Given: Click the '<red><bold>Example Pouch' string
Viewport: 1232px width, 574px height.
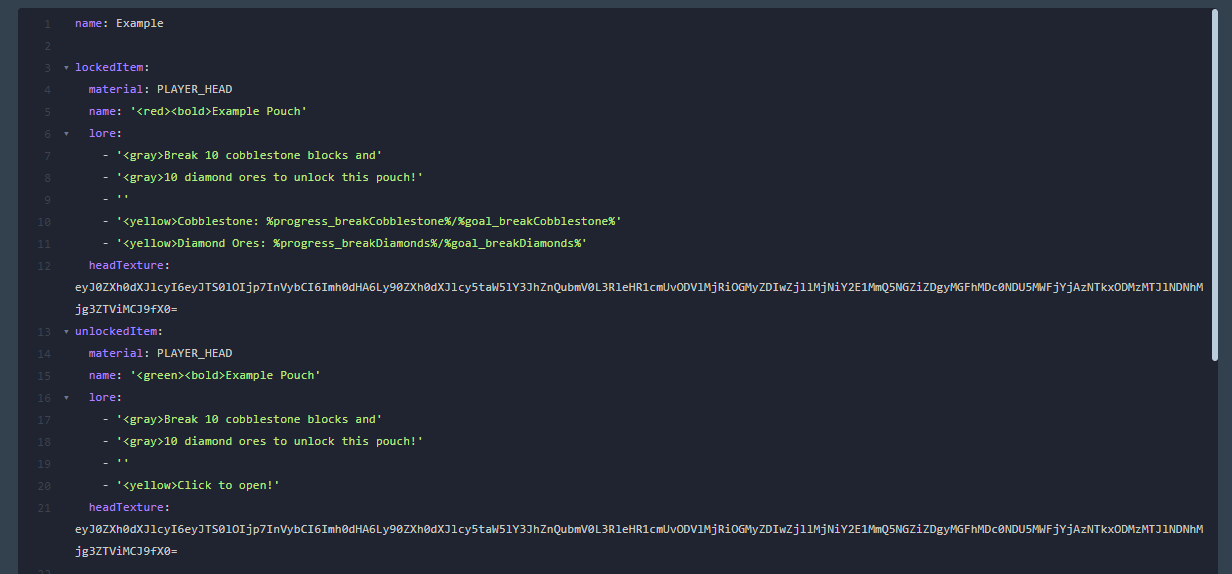Looking at the screenshot, I should tap(218, 112).
